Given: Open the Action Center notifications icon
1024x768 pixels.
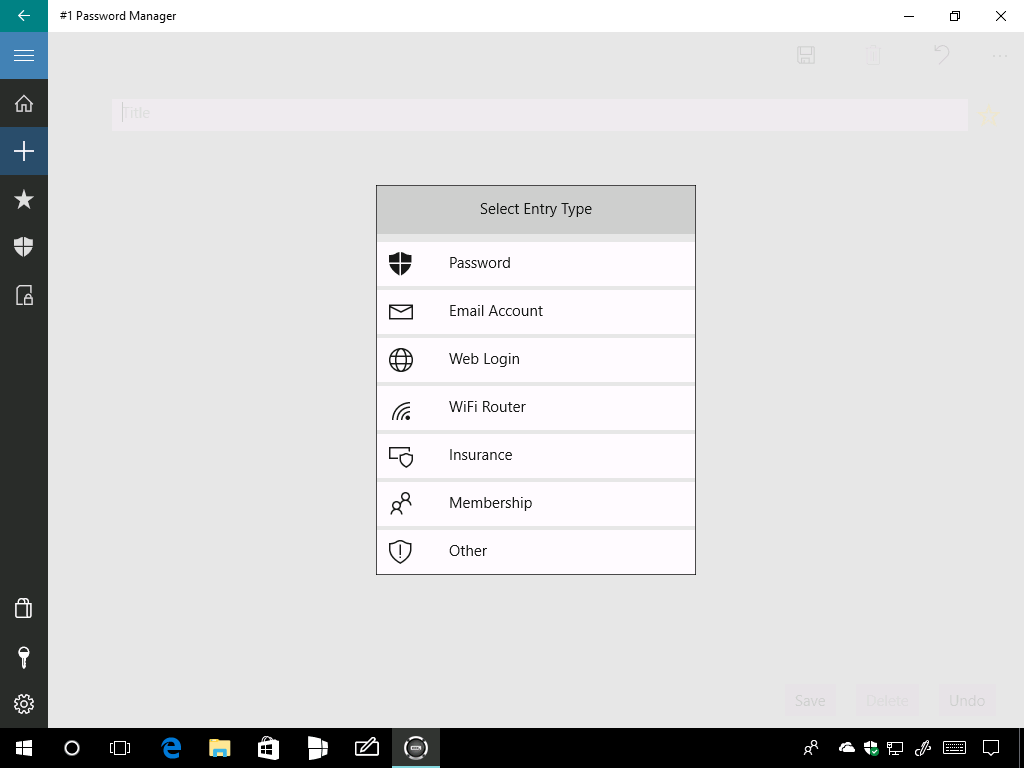Looking at the screenshot, I should (x=991, y=748).
